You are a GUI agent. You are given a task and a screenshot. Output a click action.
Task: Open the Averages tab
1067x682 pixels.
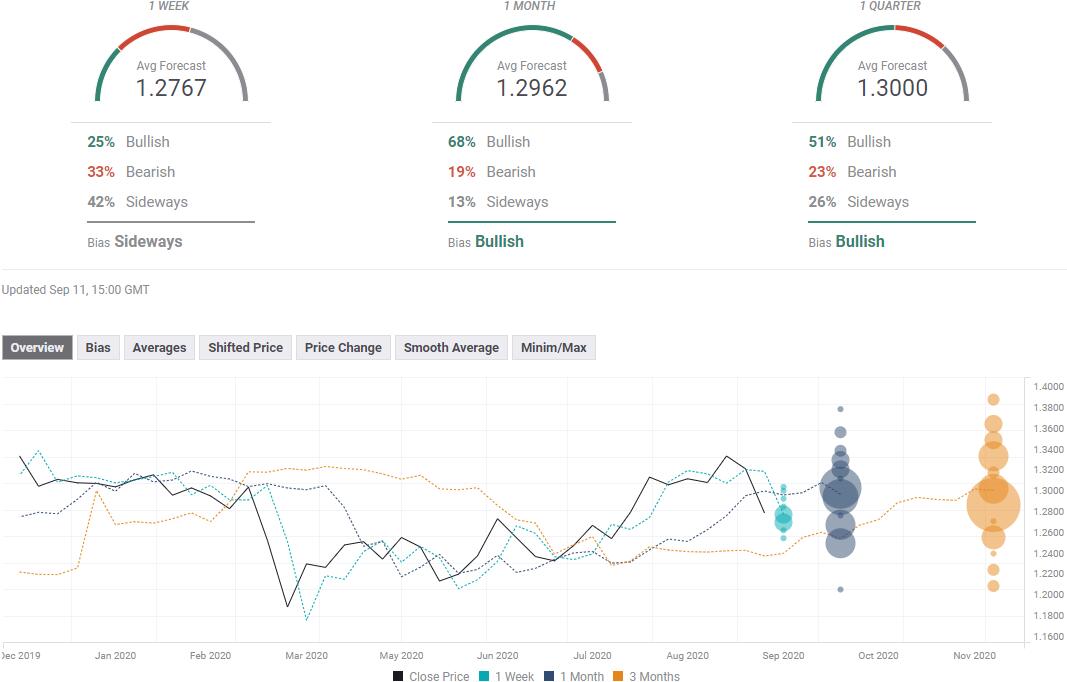(159, 348)
